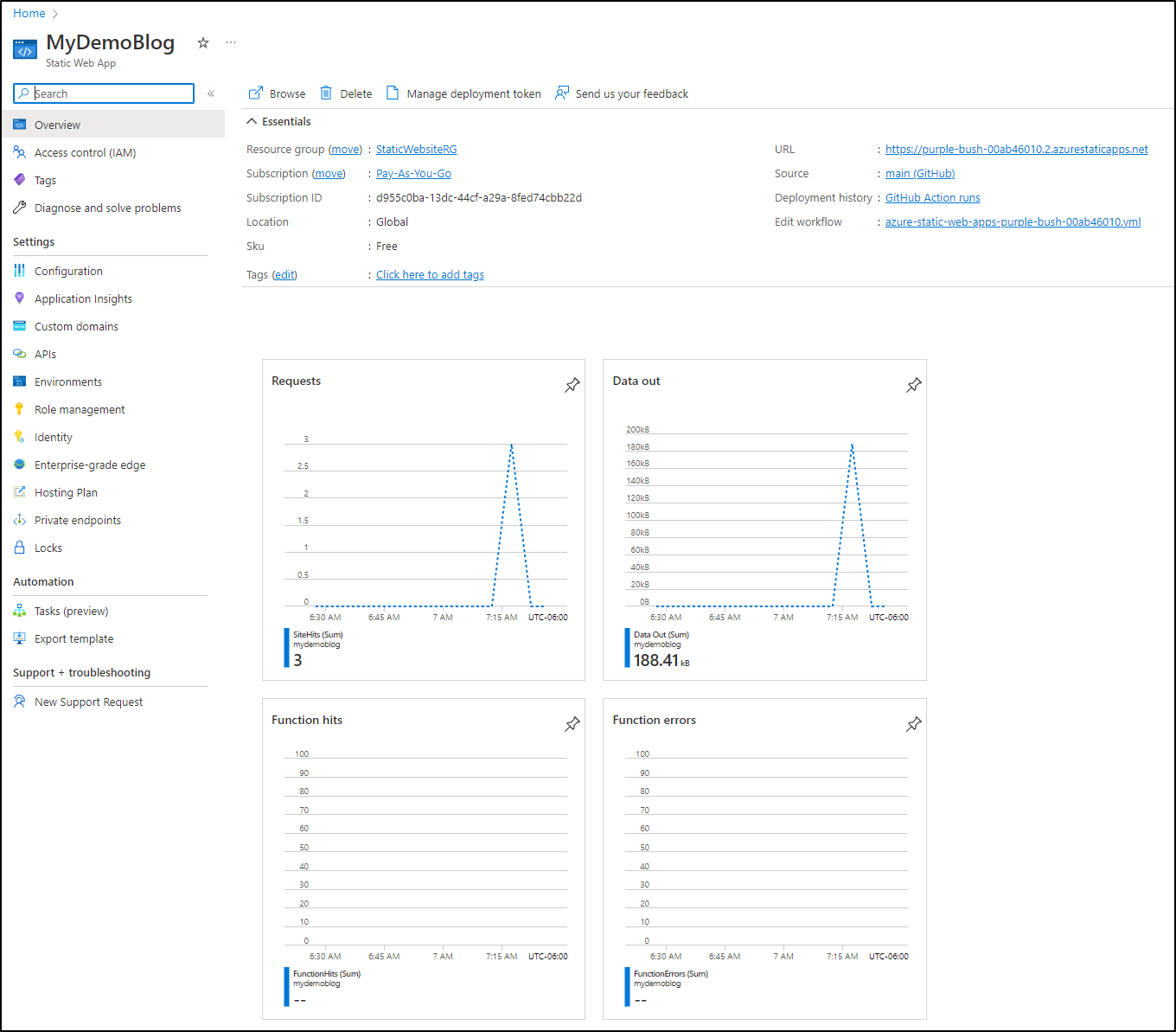The height and width of the screenshot is (1032, 1176).
Task: Click move next to Subscription
Action: (329, 174)
